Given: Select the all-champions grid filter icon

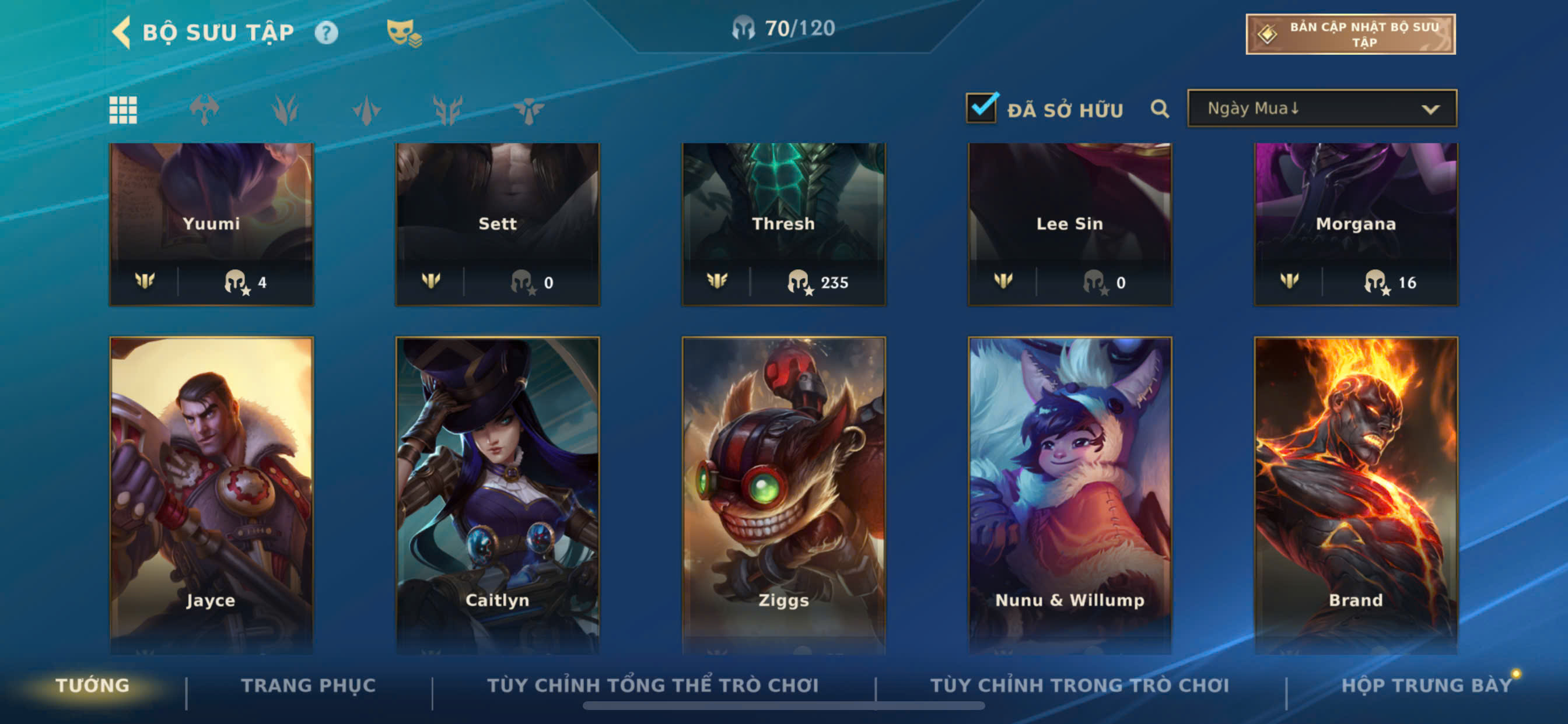Looking at the screenshot, I should [123, 110].
